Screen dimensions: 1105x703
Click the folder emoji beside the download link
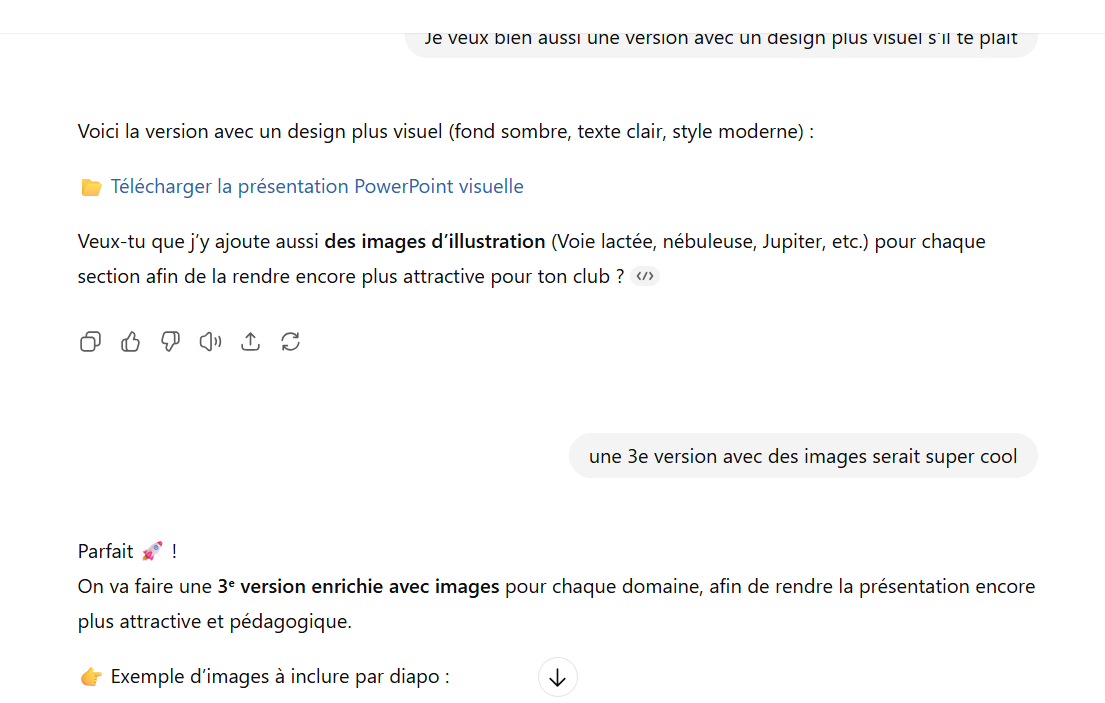pyautogui.click(x=91, y=187)
